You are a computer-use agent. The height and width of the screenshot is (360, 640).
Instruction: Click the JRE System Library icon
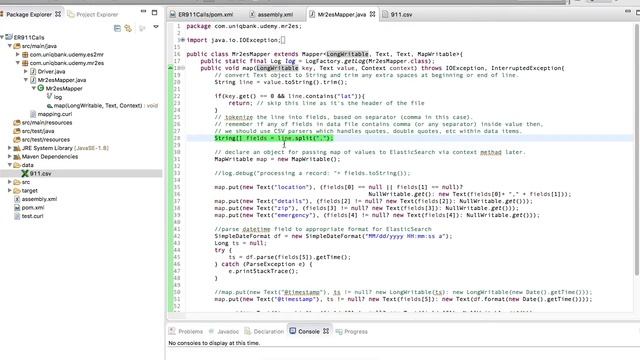pos(17,148)
